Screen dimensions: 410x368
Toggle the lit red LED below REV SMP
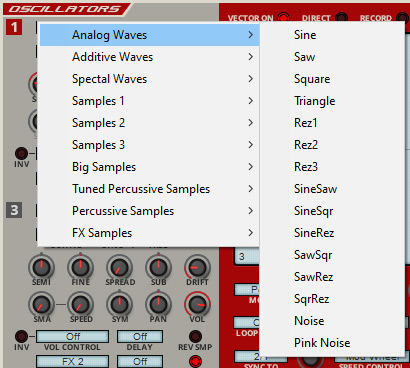pyautogui.click(x=195, y=361)
